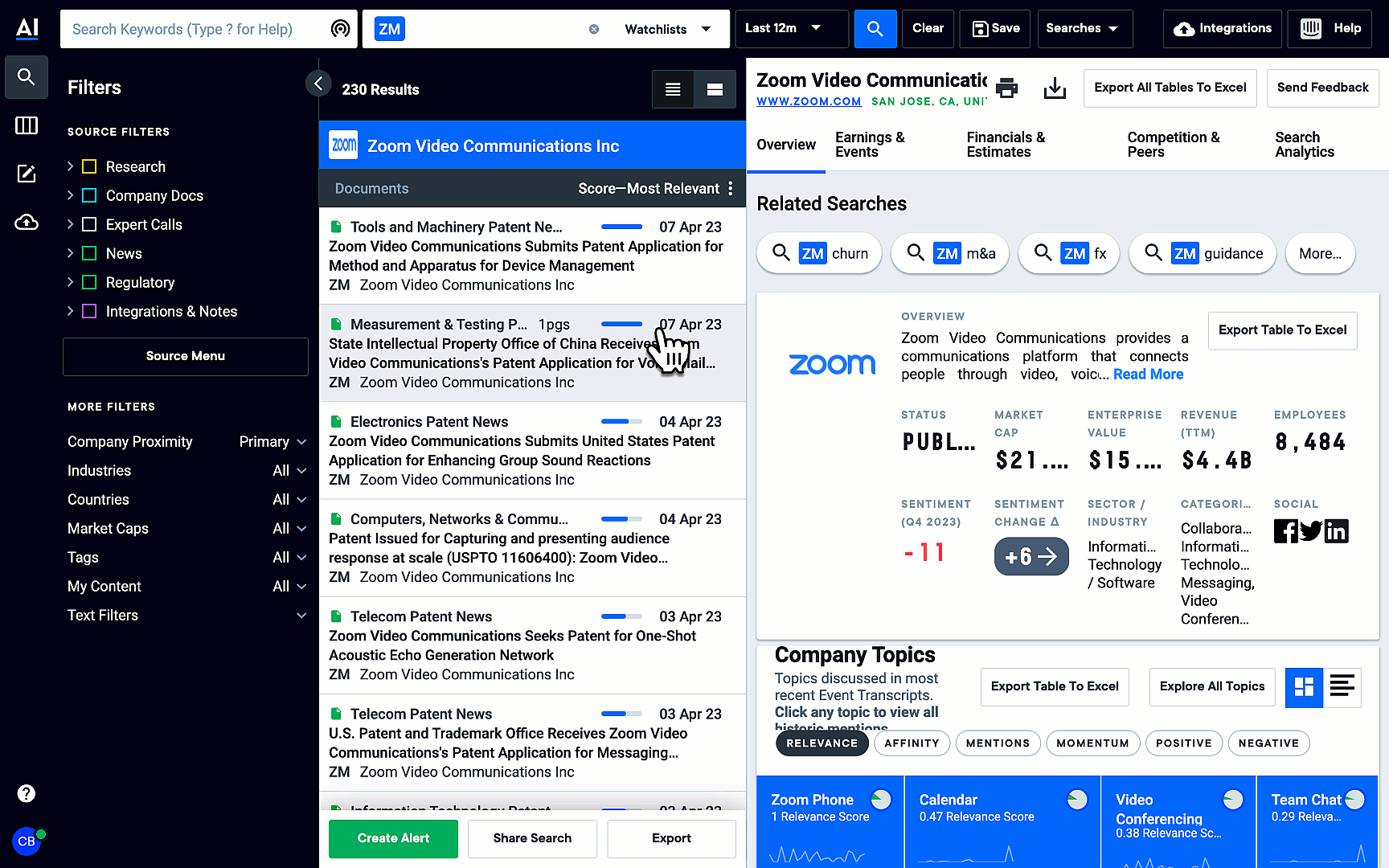
Task: Click the Read More overview link
Action: [x=1148, y=374]
